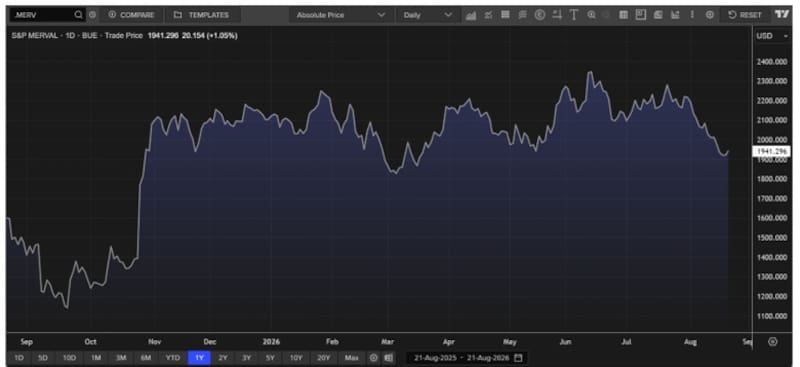Choose the 5Y range button
This screenshot has width=800, height=367.
coord(270,358)
